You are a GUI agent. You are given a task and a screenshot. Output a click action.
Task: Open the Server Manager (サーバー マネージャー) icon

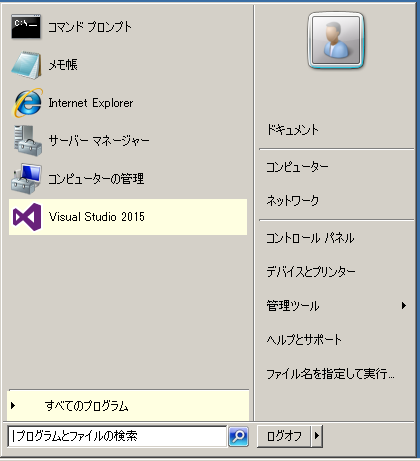(28, 141)
